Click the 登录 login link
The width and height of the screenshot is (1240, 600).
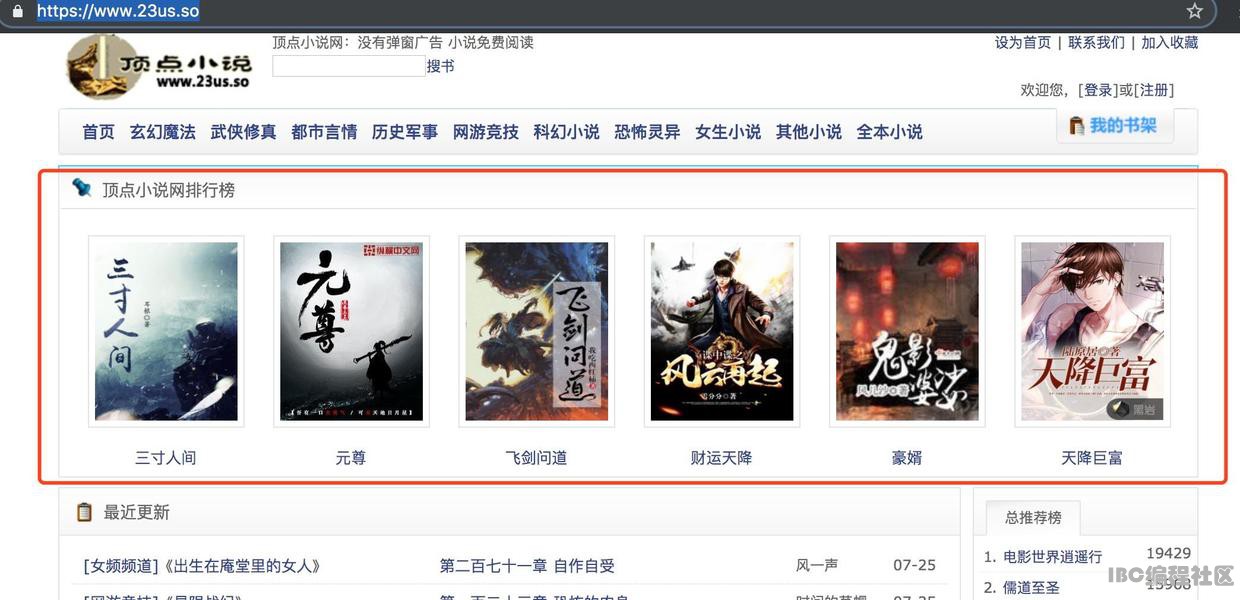click(1099, 90)
